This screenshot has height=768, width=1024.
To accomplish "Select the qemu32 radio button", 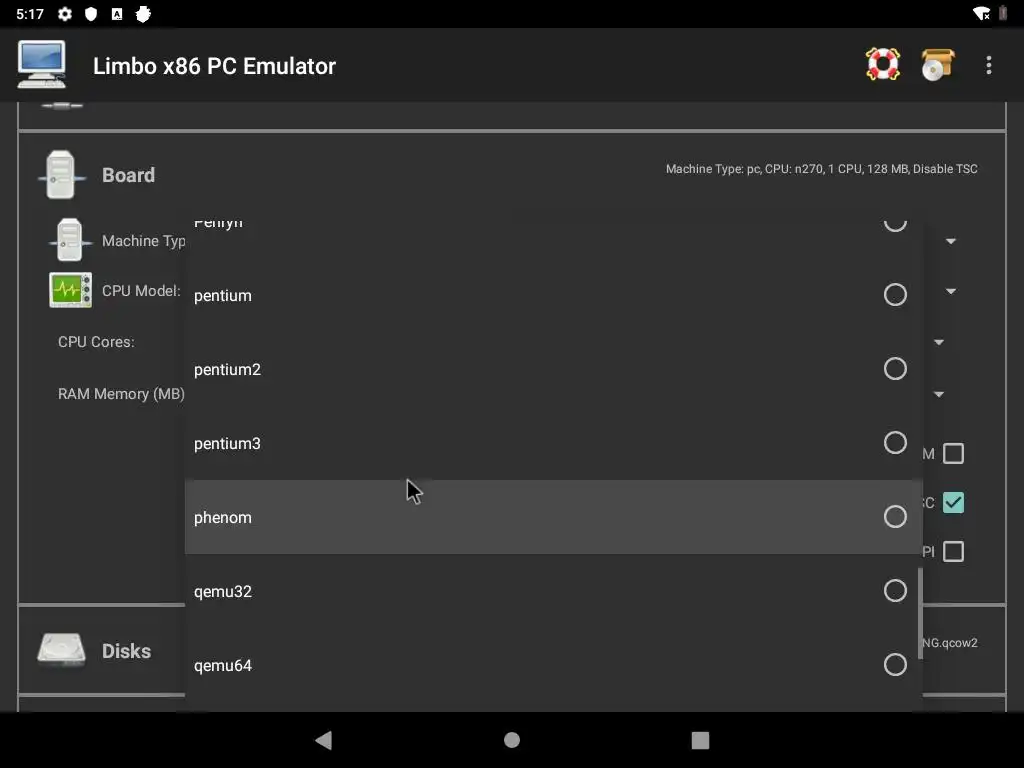I will click(895, 591).
